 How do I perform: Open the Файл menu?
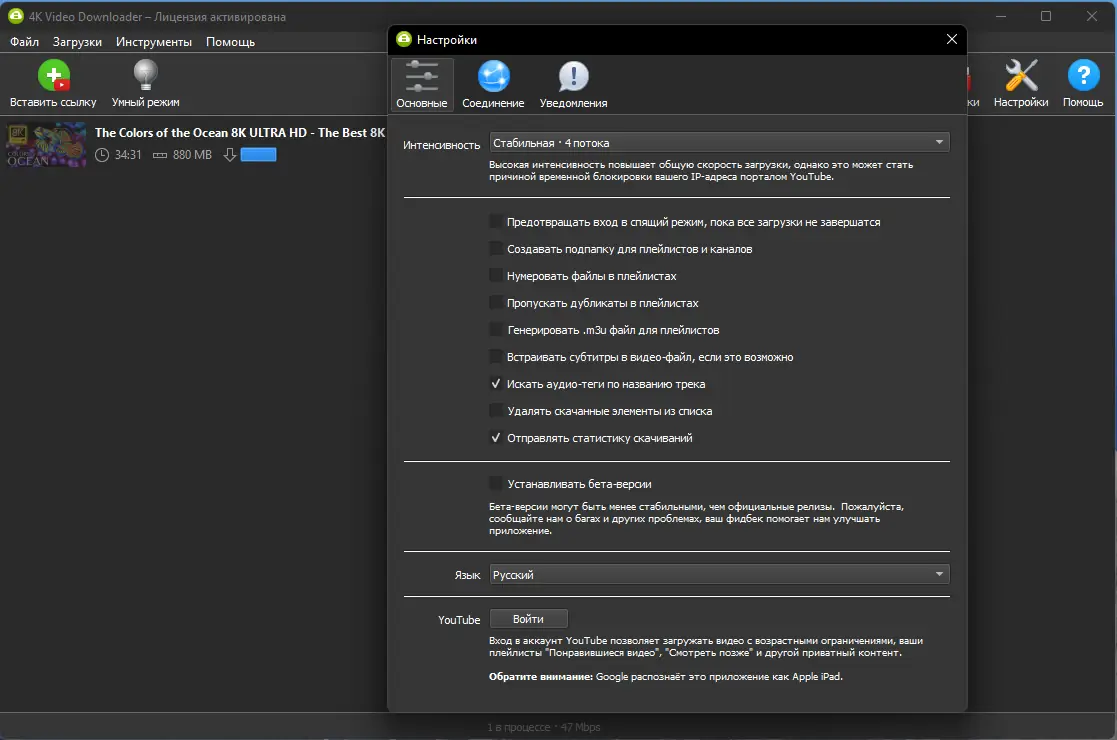pos(24,42)
